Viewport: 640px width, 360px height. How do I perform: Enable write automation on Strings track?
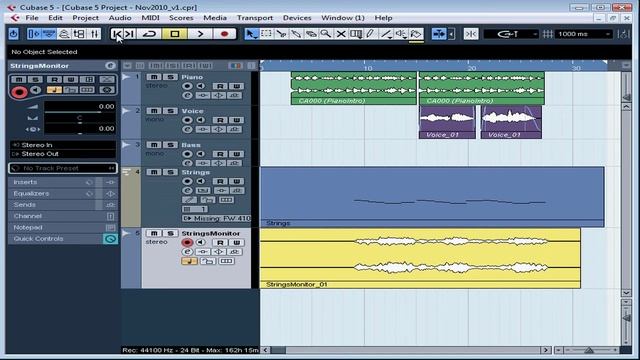tap(236, 181)
